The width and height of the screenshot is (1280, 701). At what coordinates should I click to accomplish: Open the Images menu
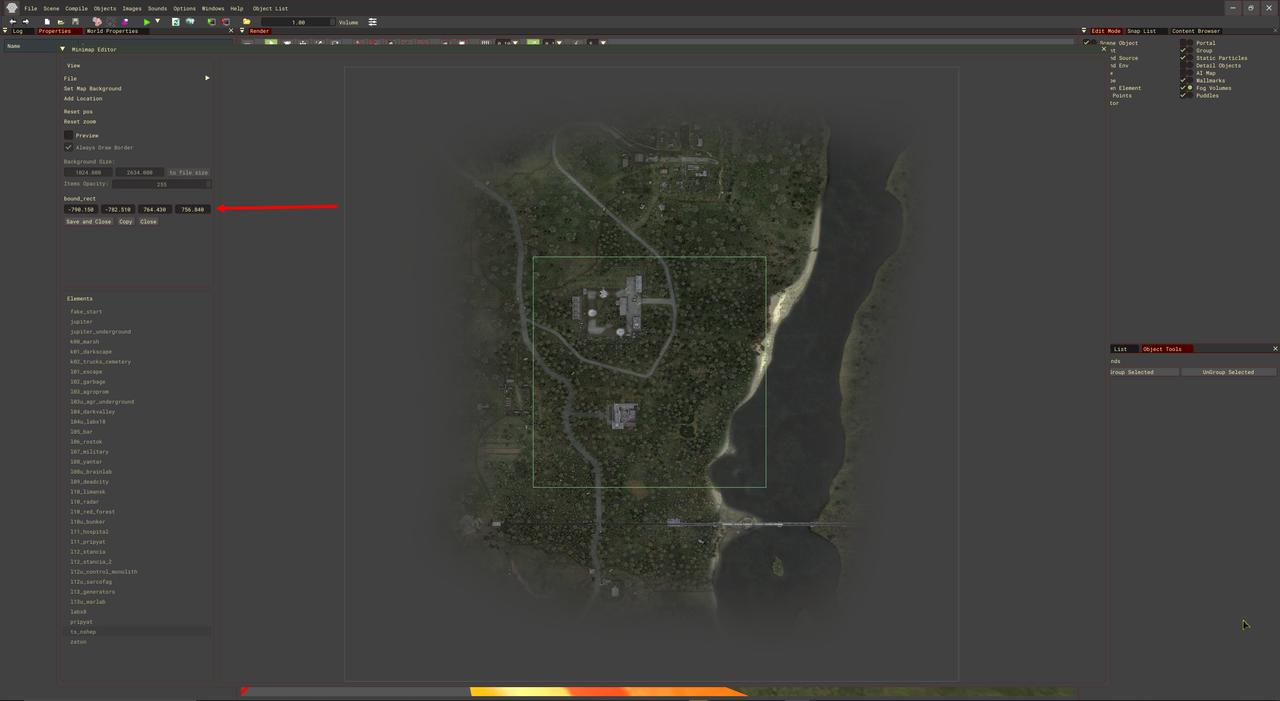(132, 8)
